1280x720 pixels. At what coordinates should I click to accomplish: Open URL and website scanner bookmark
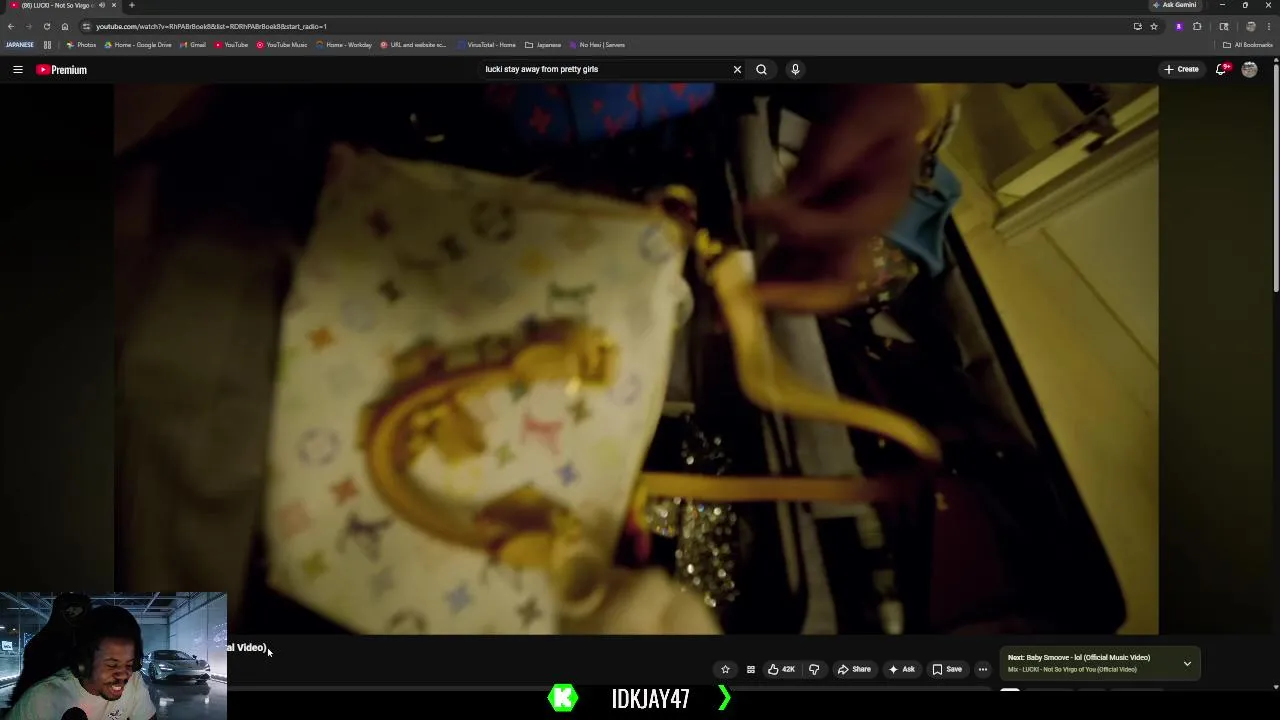click(x=413, y=45)
